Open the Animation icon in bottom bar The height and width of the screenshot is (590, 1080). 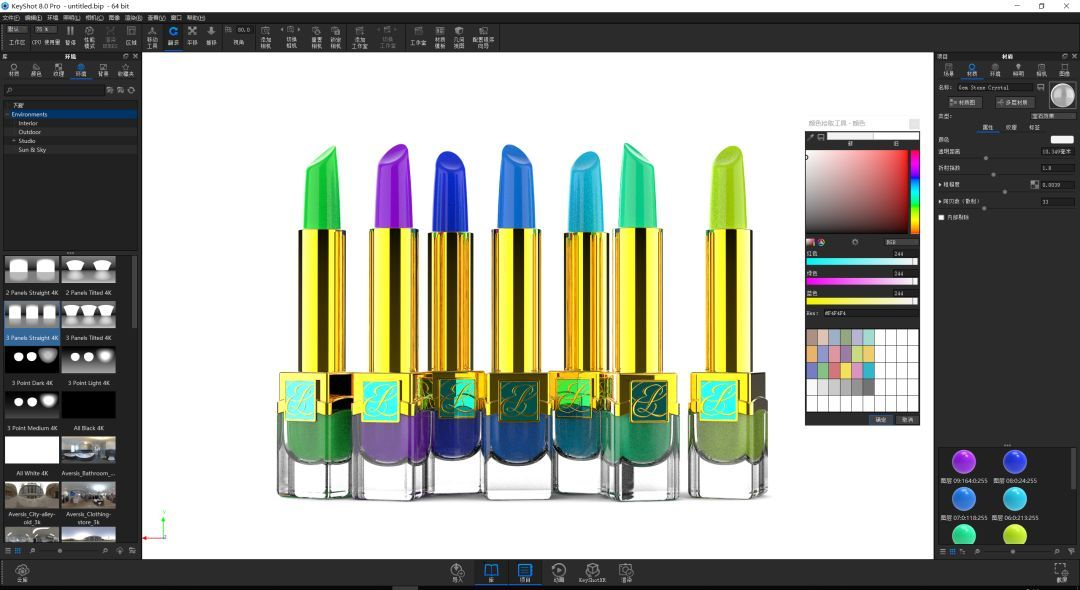point(559,572)
